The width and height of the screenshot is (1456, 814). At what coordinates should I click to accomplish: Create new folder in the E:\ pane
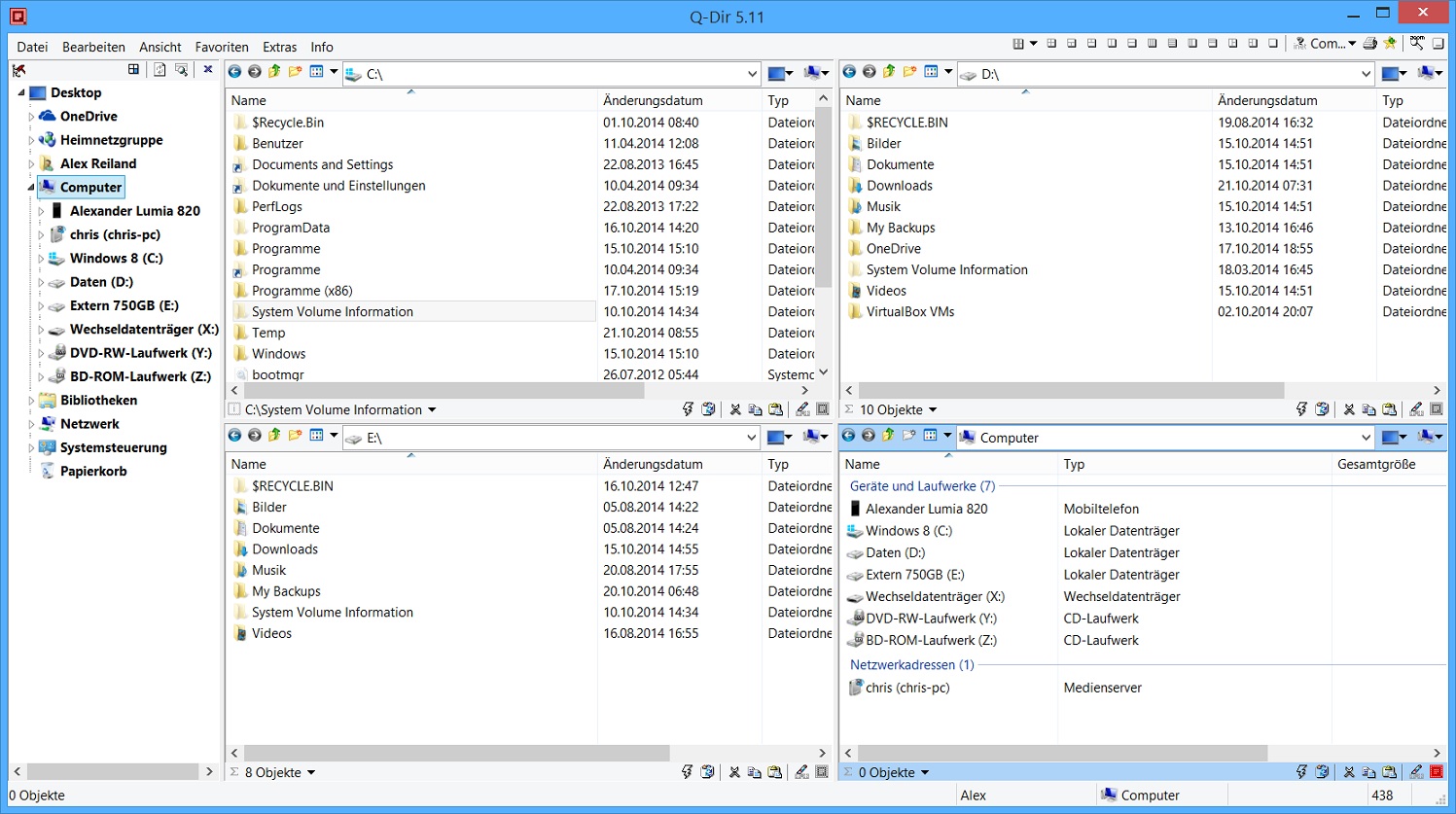coord(296,436)
